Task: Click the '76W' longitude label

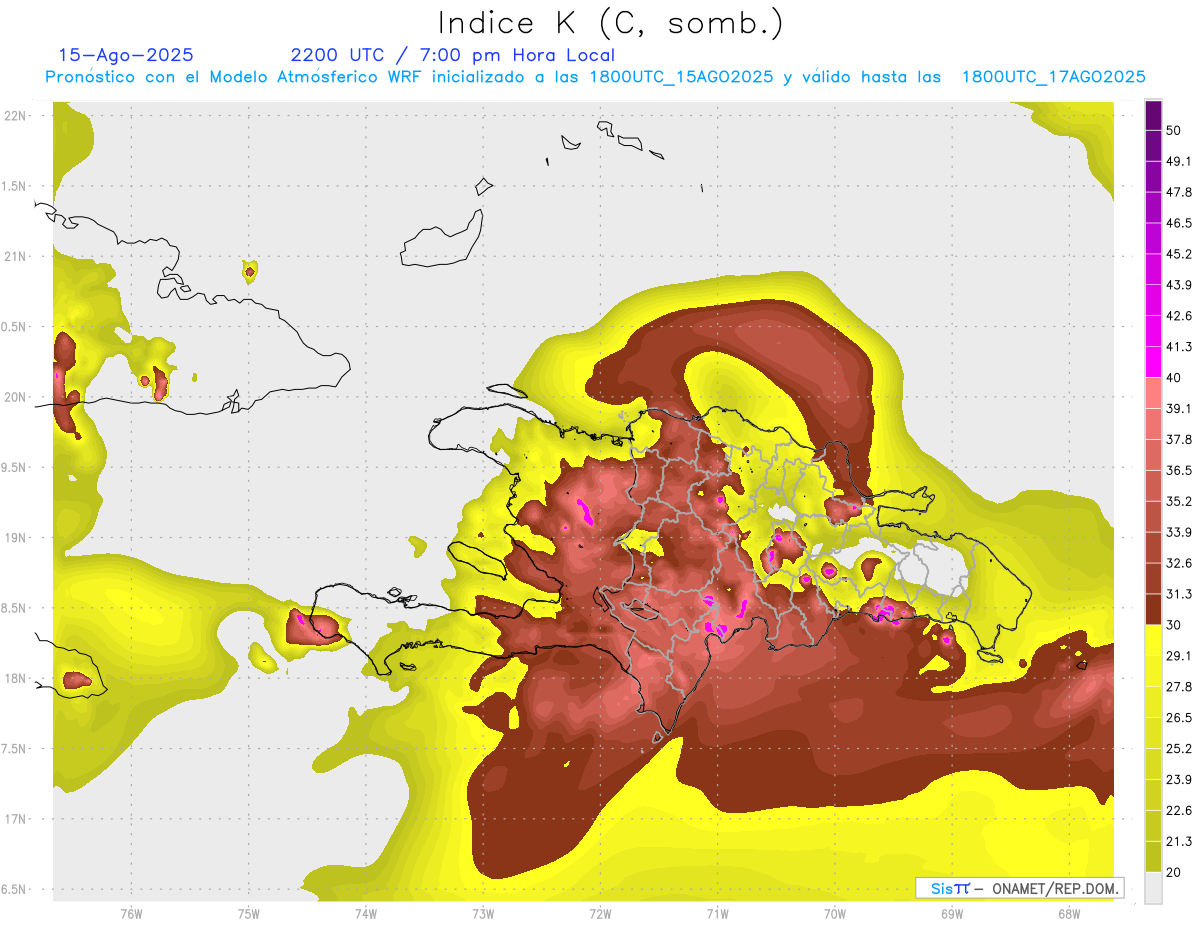Action: click(131, 913)
